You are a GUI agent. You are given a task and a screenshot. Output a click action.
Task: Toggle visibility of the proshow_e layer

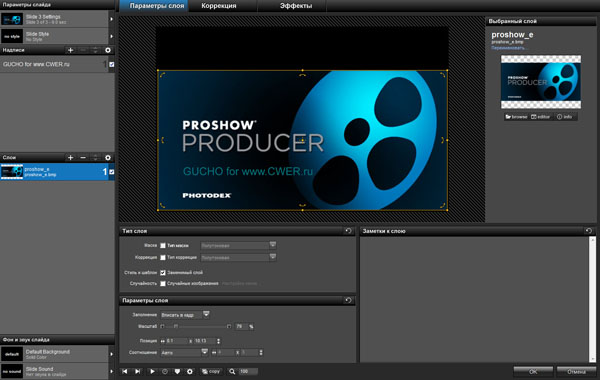[x=112, y=172]
